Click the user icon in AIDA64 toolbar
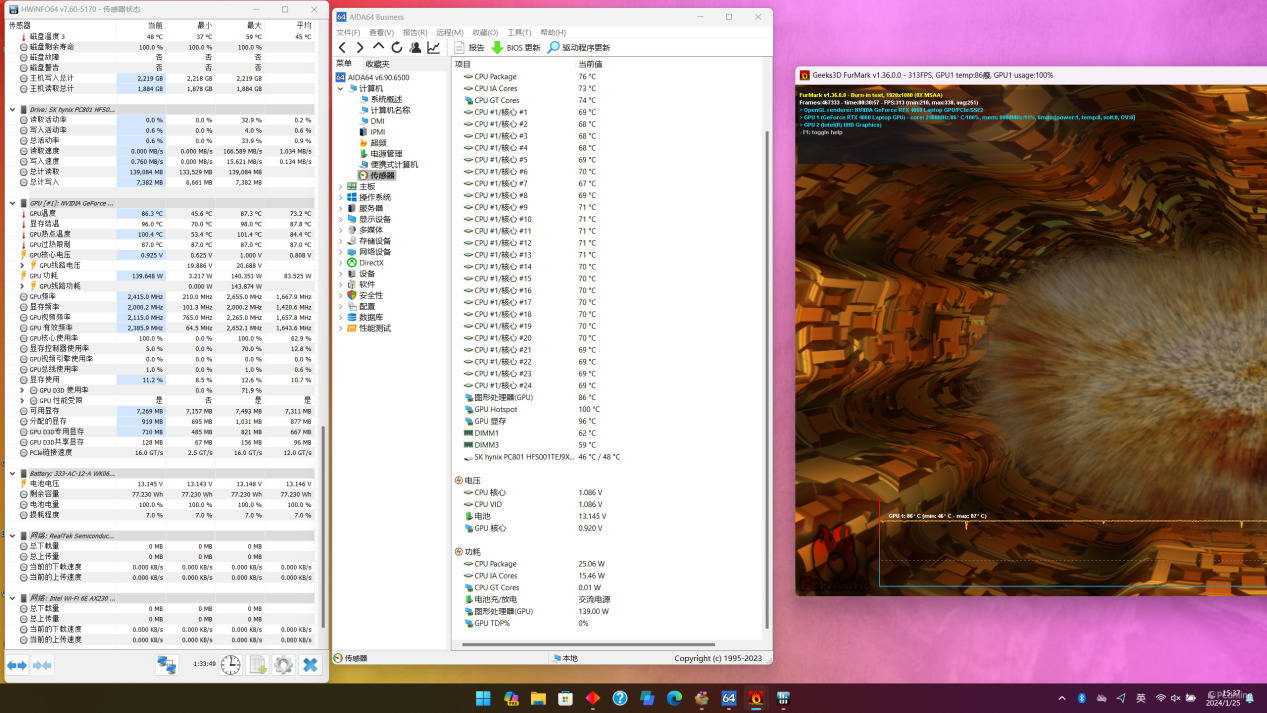The width and height of the screenshot is (1267, 713). click(x=415, y=47)
